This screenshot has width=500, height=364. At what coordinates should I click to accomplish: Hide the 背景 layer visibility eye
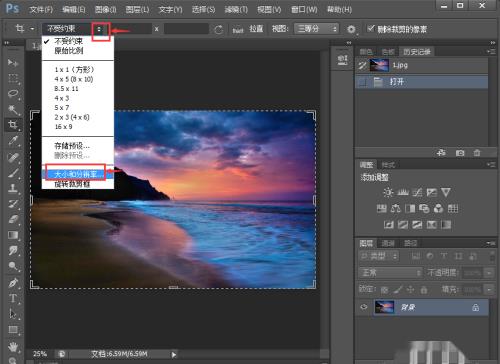click(x=364, y=307)
